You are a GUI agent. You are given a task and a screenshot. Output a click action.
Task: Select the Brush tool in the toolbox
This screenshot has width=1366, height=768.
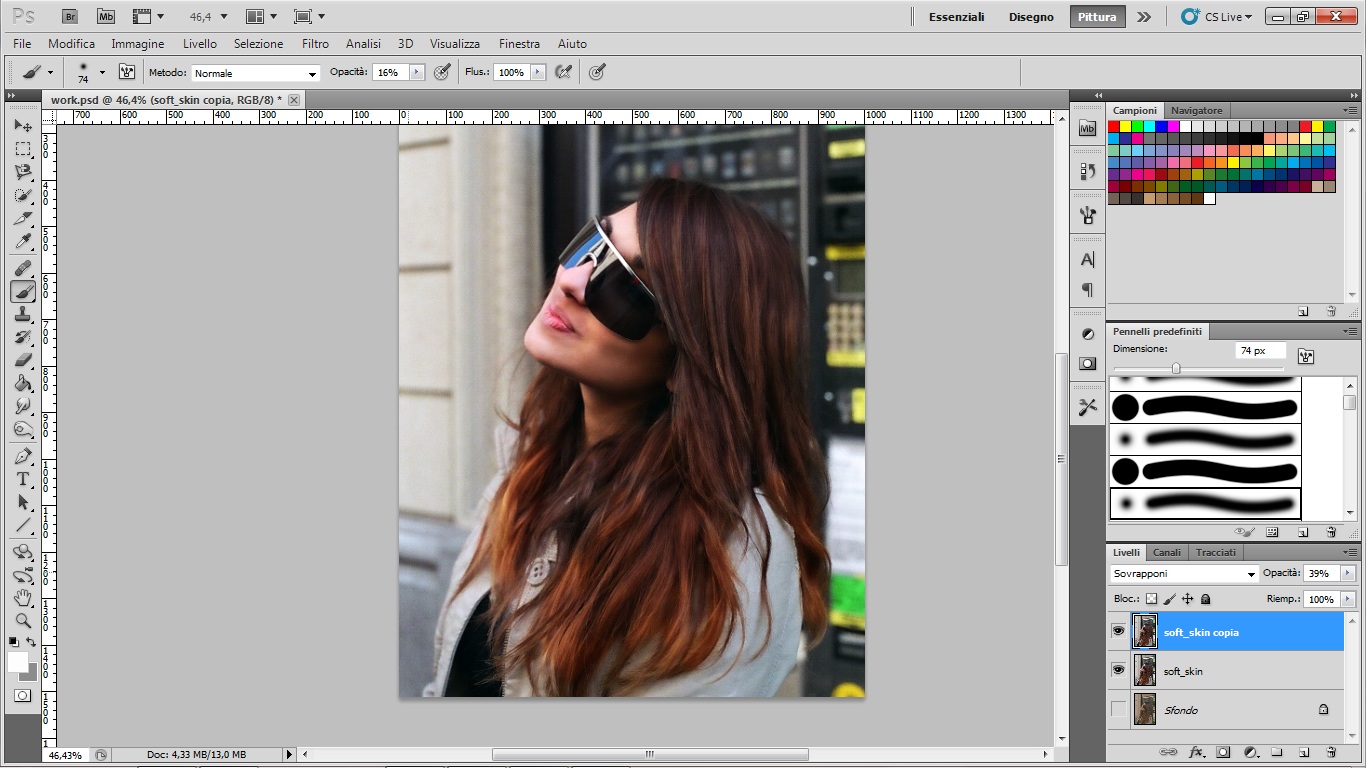click(x=23, y=291)
